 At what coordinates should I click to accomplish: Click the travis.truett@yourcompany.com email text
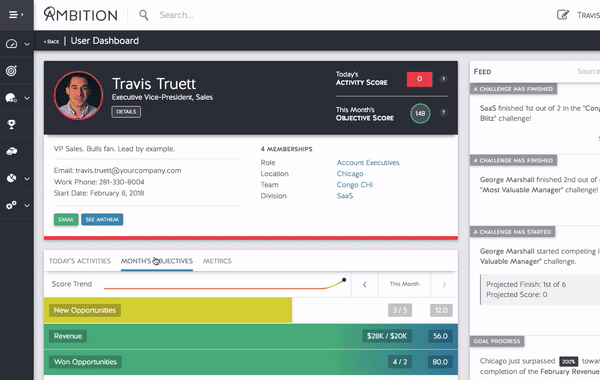click(128, 171)
